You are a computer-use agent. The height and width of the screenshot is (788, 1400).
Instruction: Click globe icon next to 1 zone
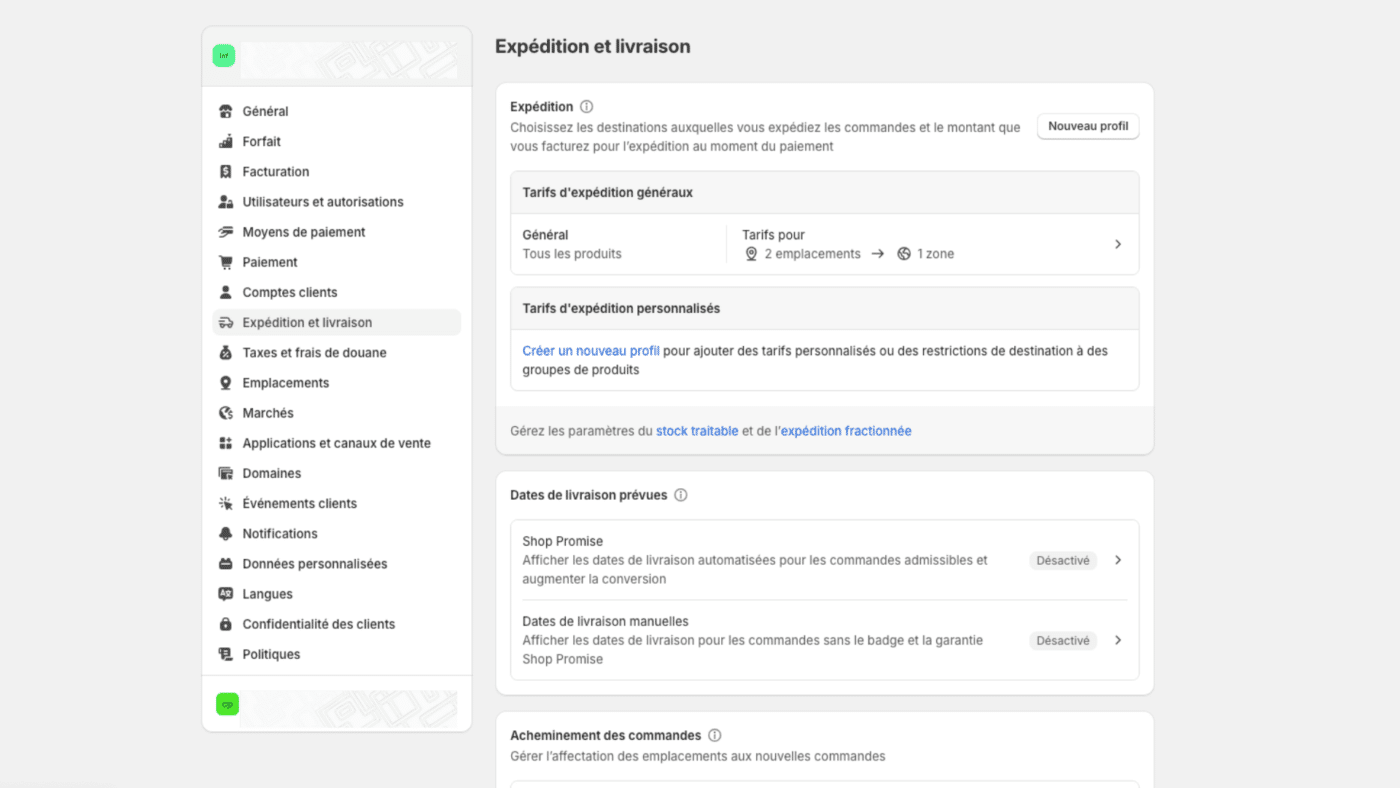click(904, 254)
